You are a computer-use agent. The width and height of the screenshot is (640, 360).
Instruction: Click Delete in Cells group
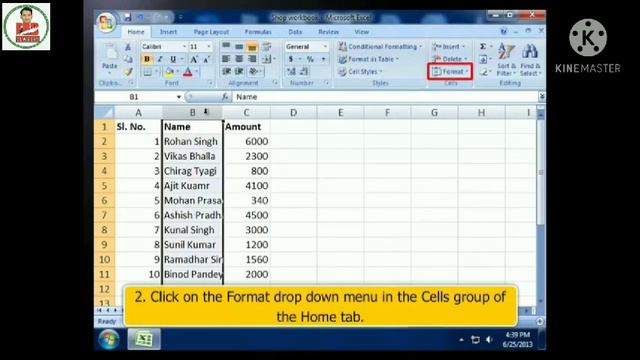click(x=449, y=59)
